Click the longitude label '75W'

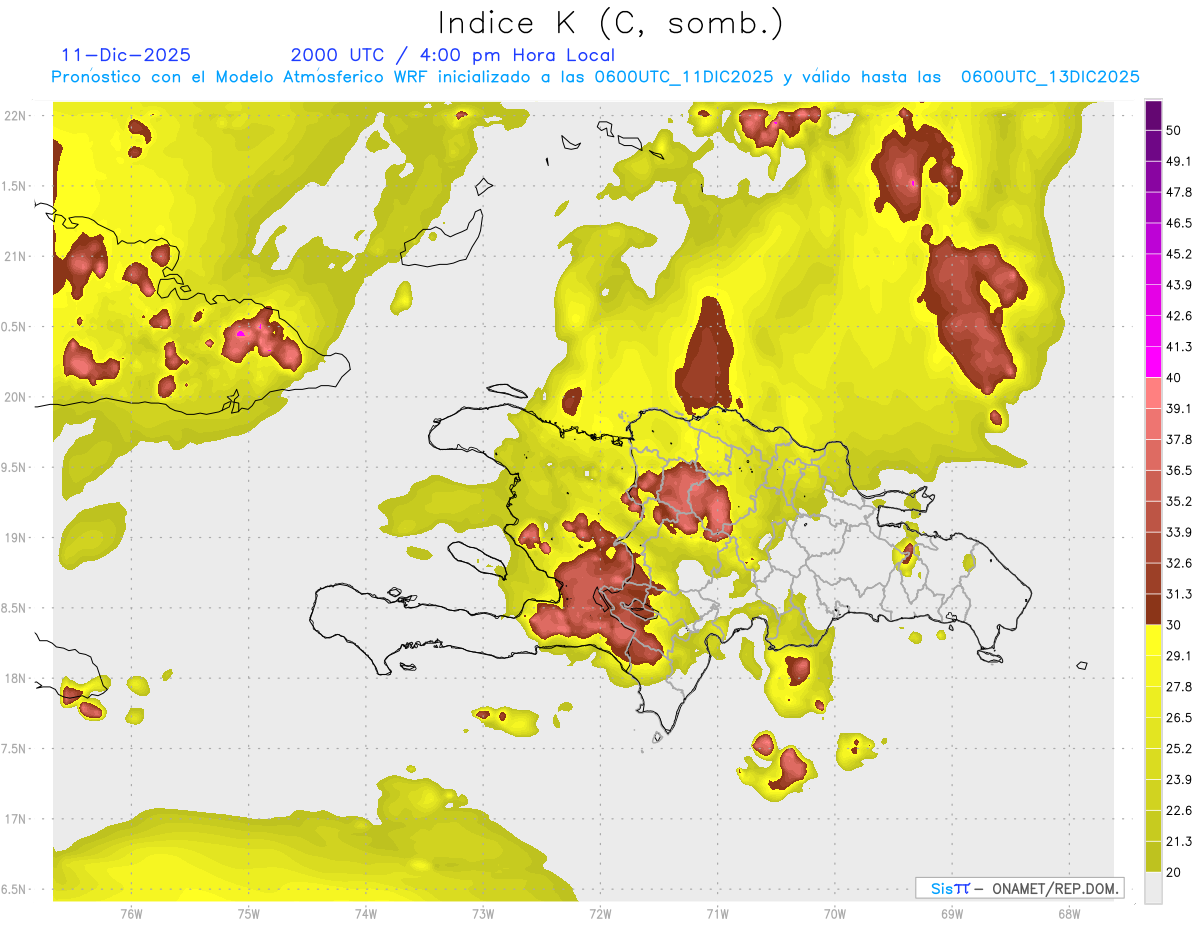pos(248,914)
